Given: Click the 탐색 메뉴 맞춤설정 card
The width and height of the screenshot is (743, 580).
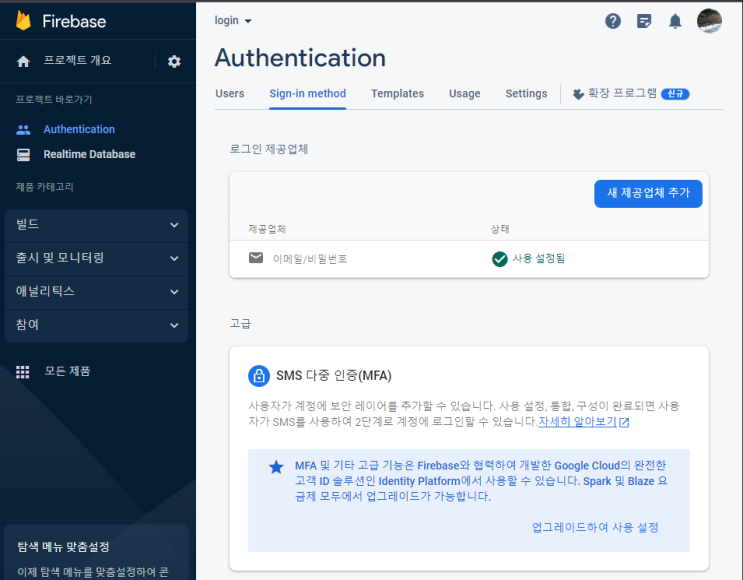Looking at the screenshot, I should point(96,553).
